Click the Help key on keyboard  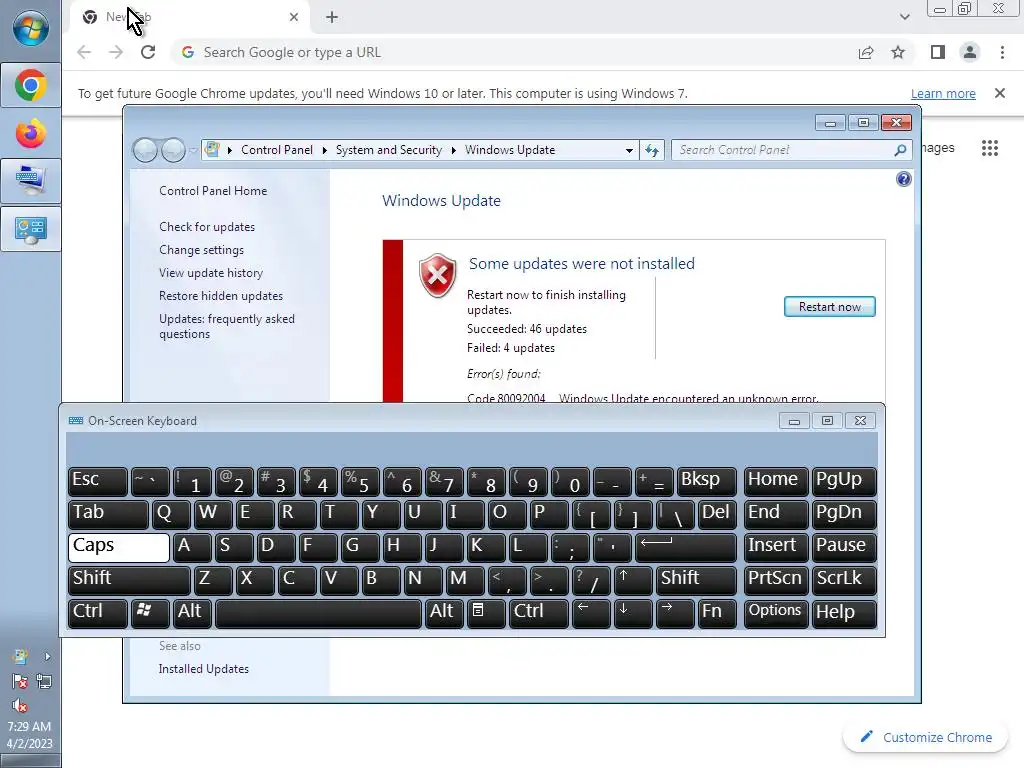[844, 612]
